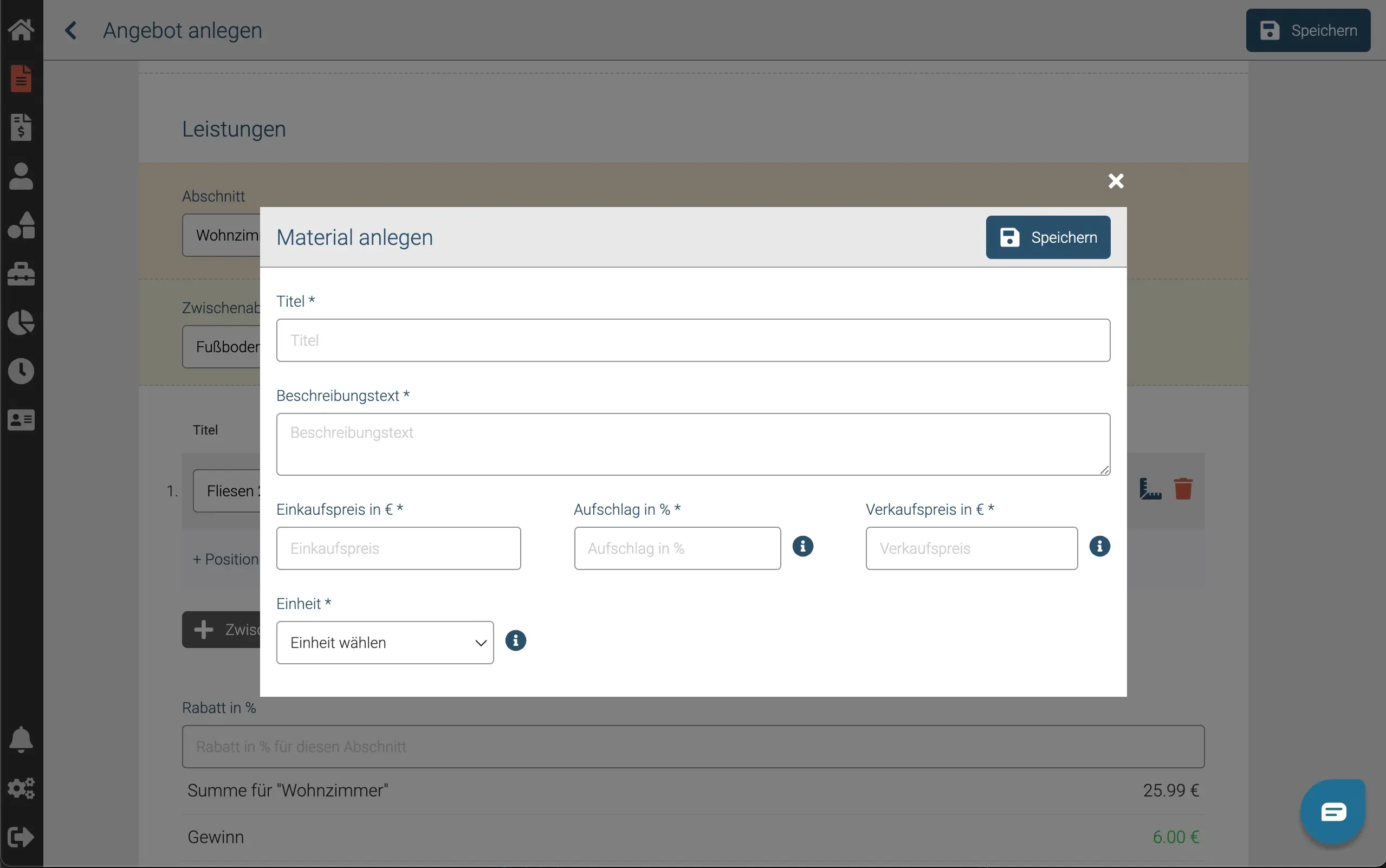Click into the Titel input field
Viewport: 1386px width, 868px height.
(x=693, y=340)
